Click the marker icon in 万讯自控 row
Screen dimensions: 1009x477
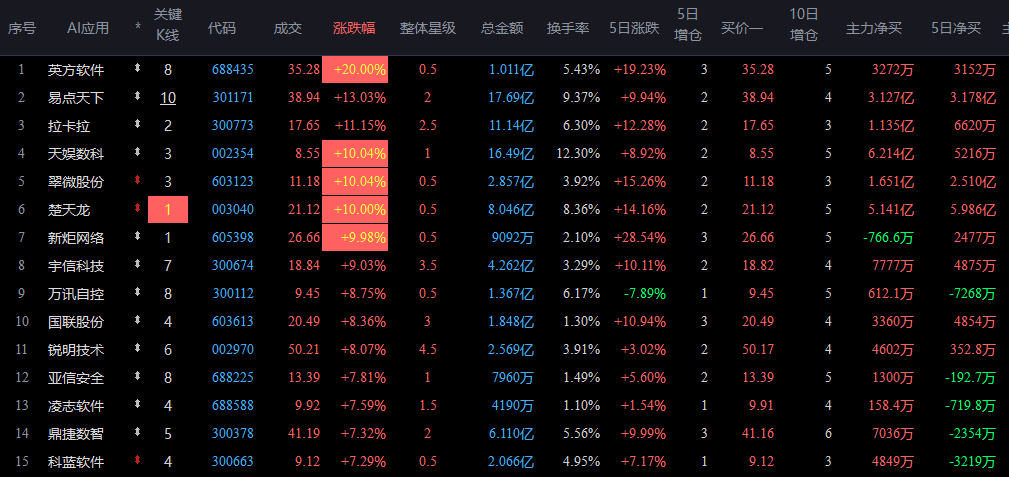pos(137,292)
